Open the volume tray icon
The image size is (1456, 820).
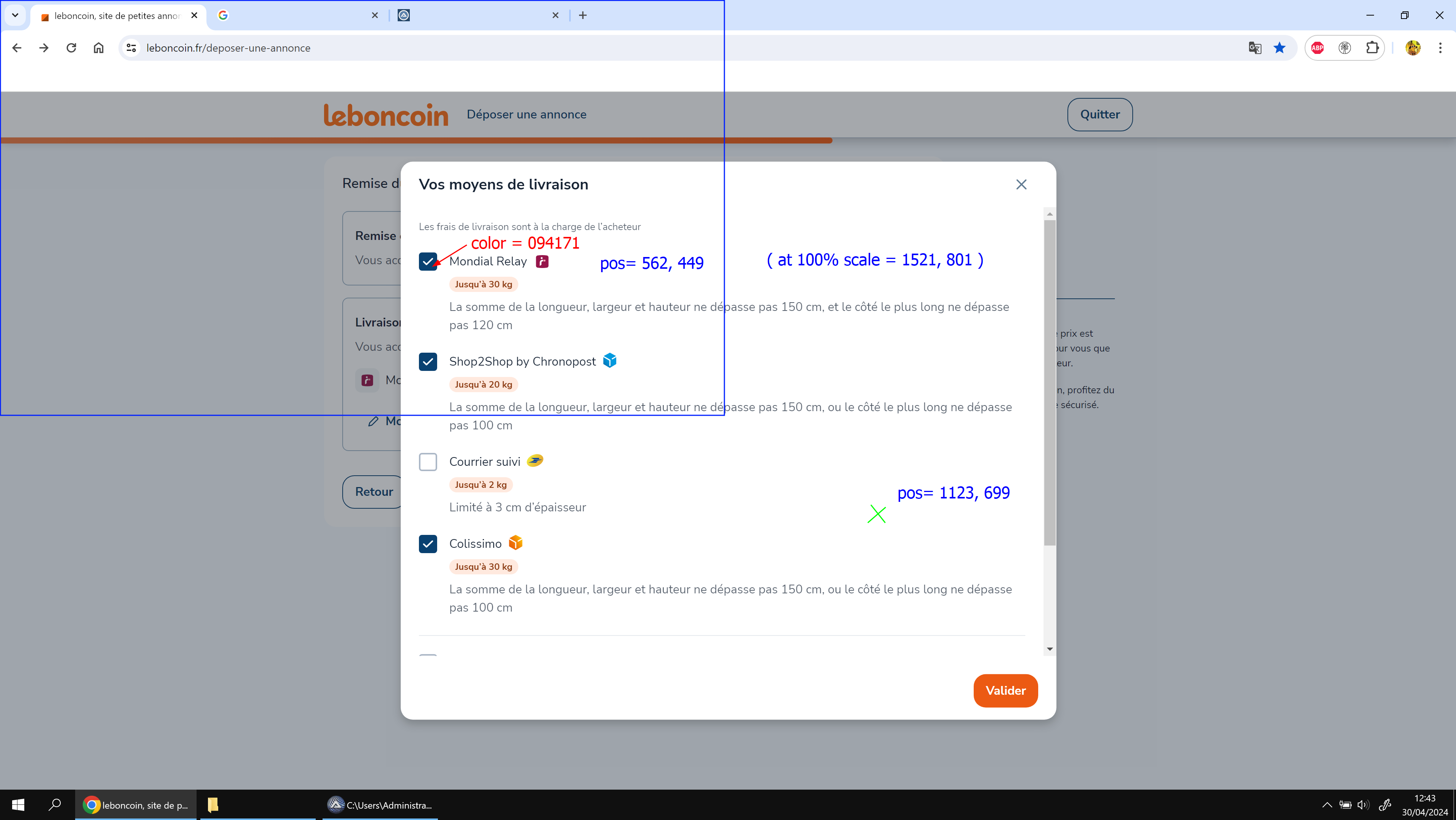(1364, 805)
